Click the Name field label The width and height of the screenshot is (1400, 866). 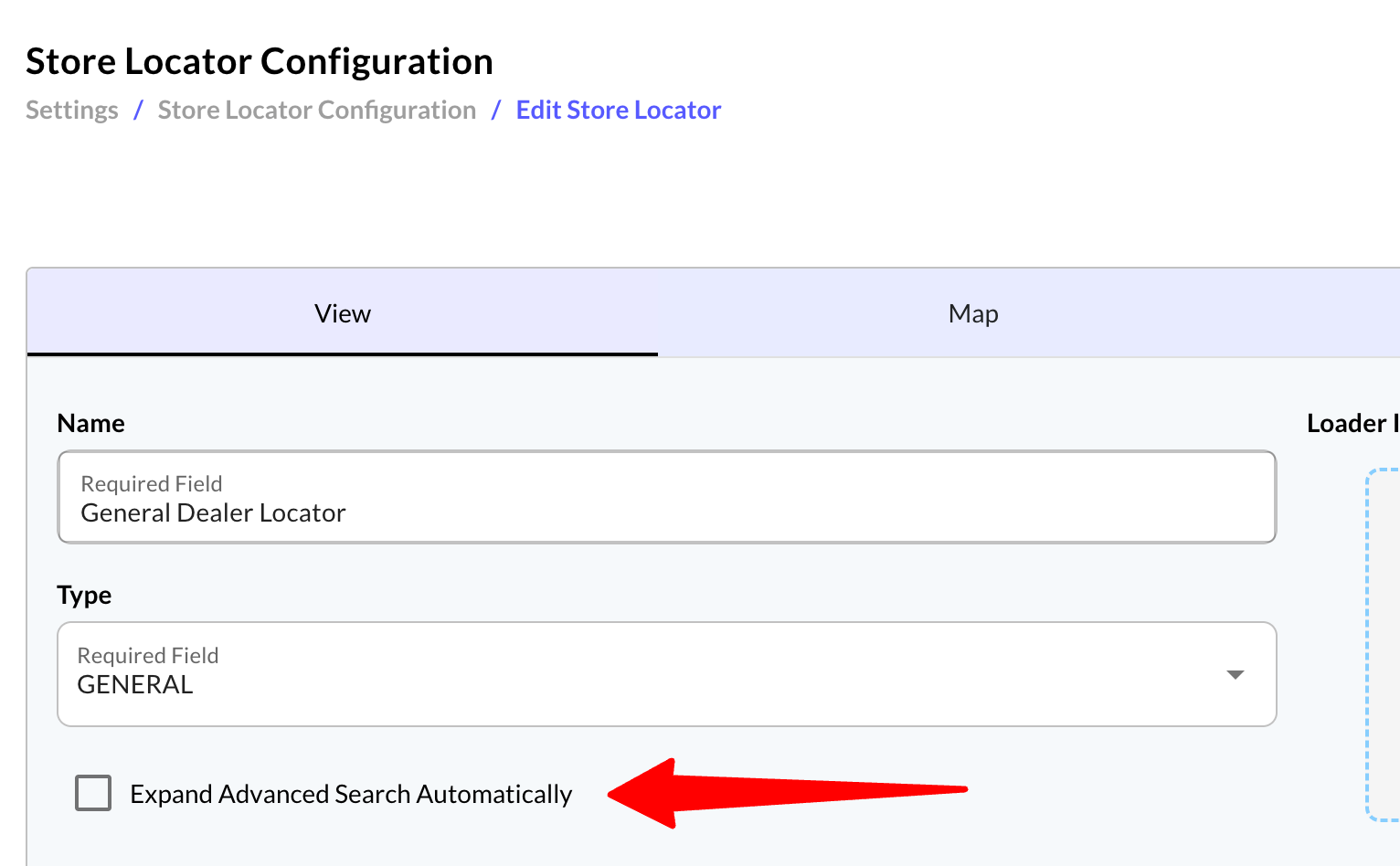90,423
